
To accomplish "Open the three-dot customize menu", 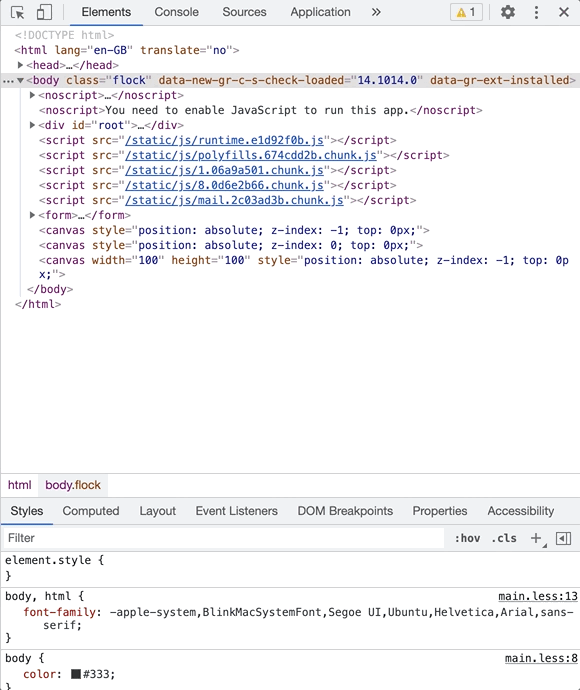I will click(x=536, y=12).
